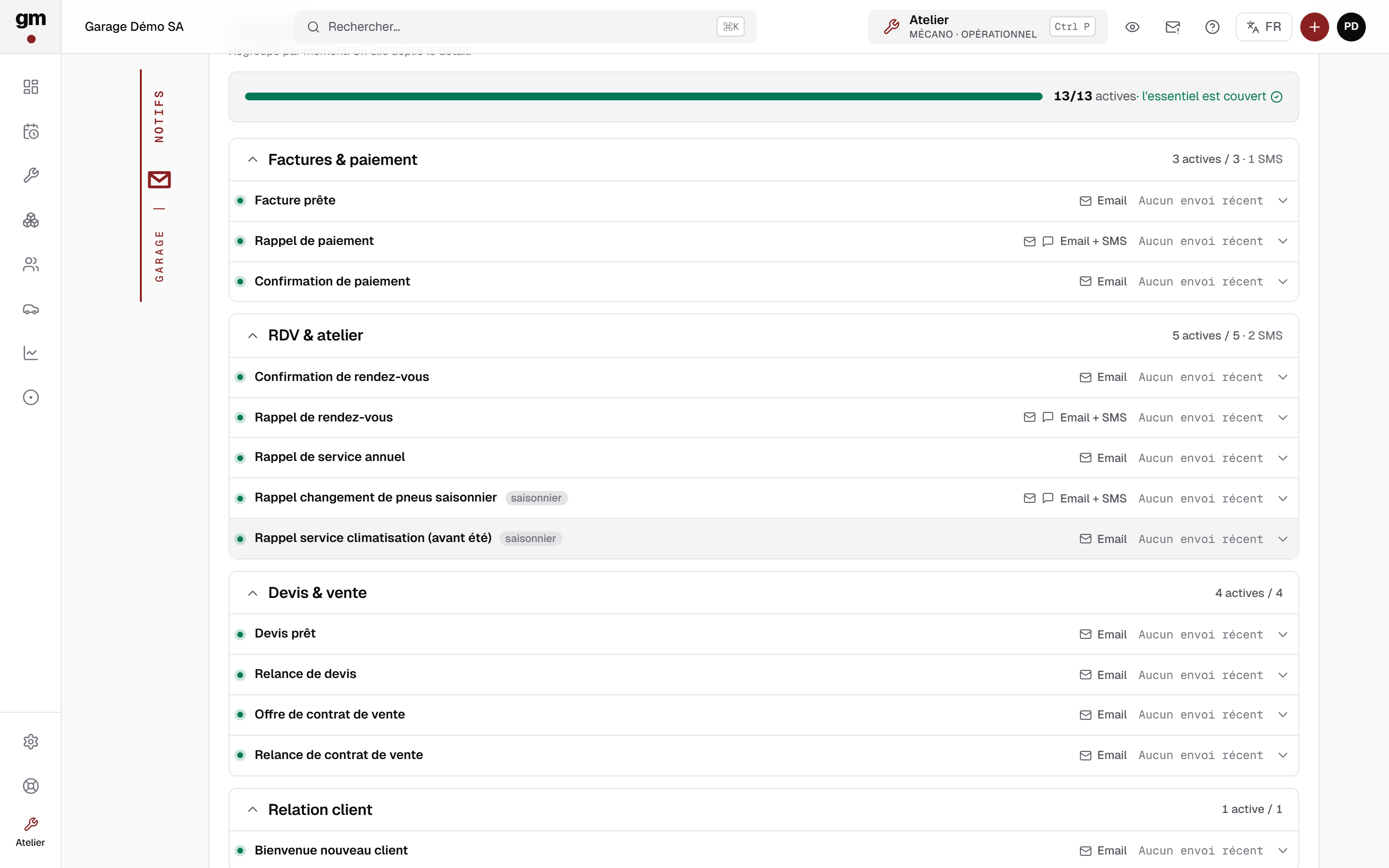The height and width of the screenshot is (868, 1389).
Task: Click the 3 actives / 3 · 1 SMS summary
Action: pyautogui.click(x=1227, y=159)
